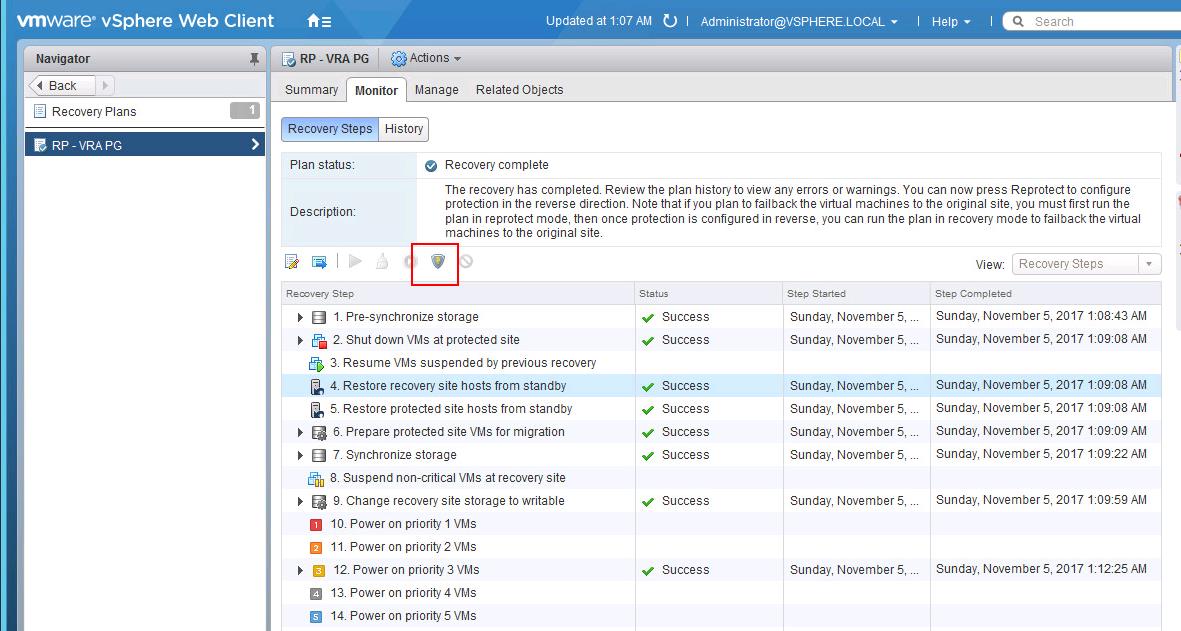Open the Actions dropdown menu
This screenshot has height=631, width=1181.
tap(426, 58)
